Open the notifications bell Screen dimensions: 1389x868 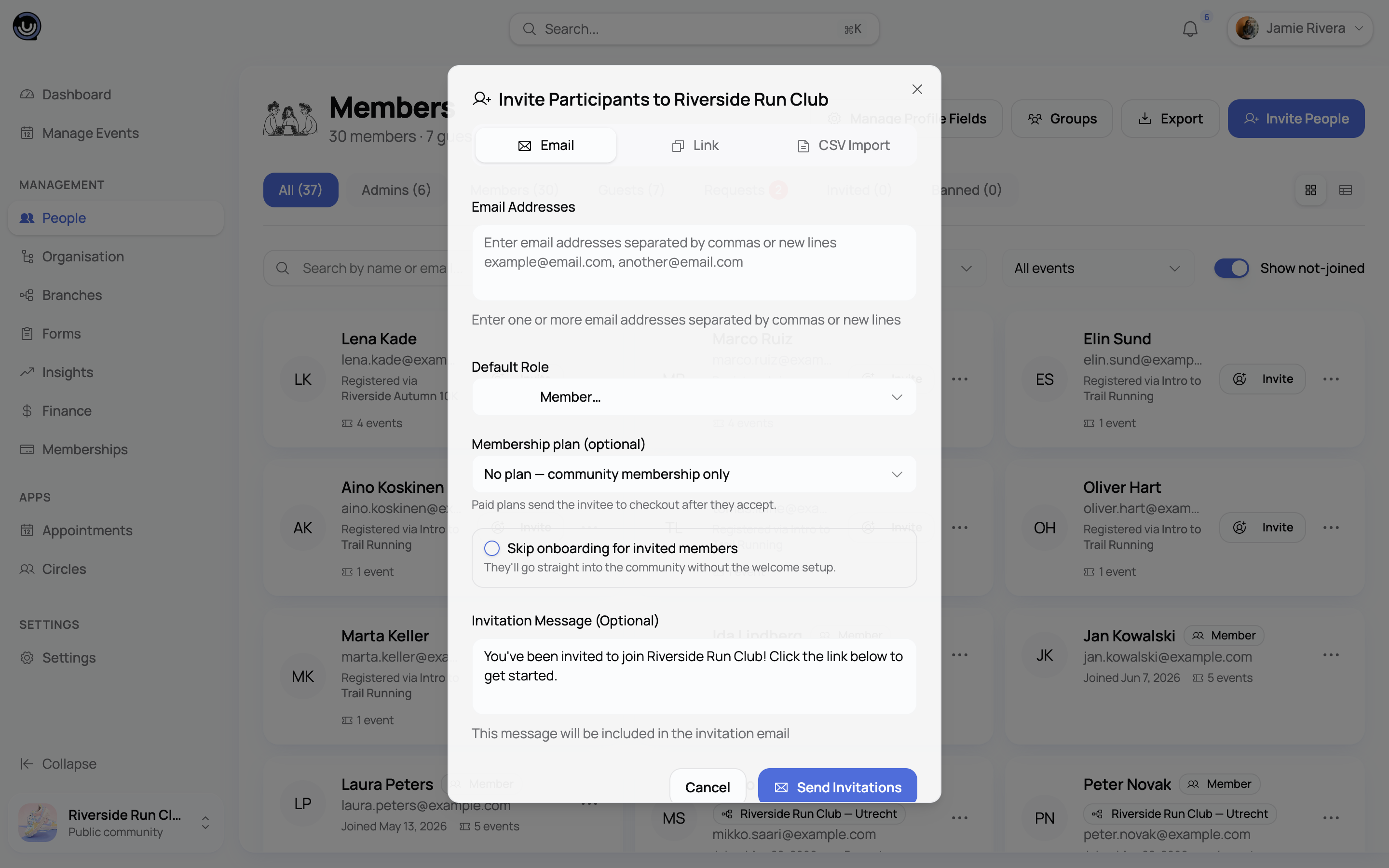click(x=1190, y=29)
